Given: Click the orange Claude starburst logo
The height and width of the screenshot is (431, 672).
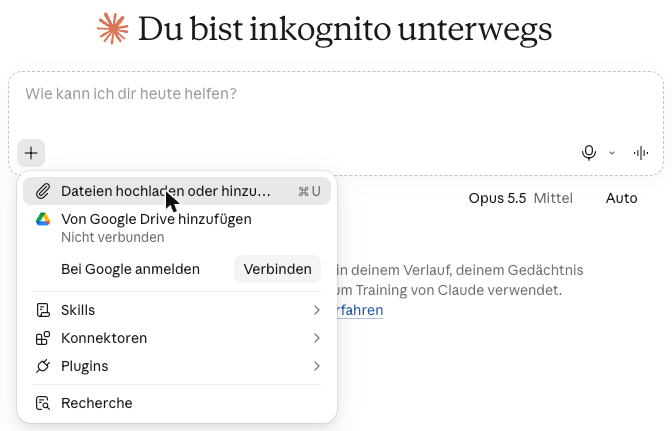Looking at the screenshot, I should (x=112, y=29).
